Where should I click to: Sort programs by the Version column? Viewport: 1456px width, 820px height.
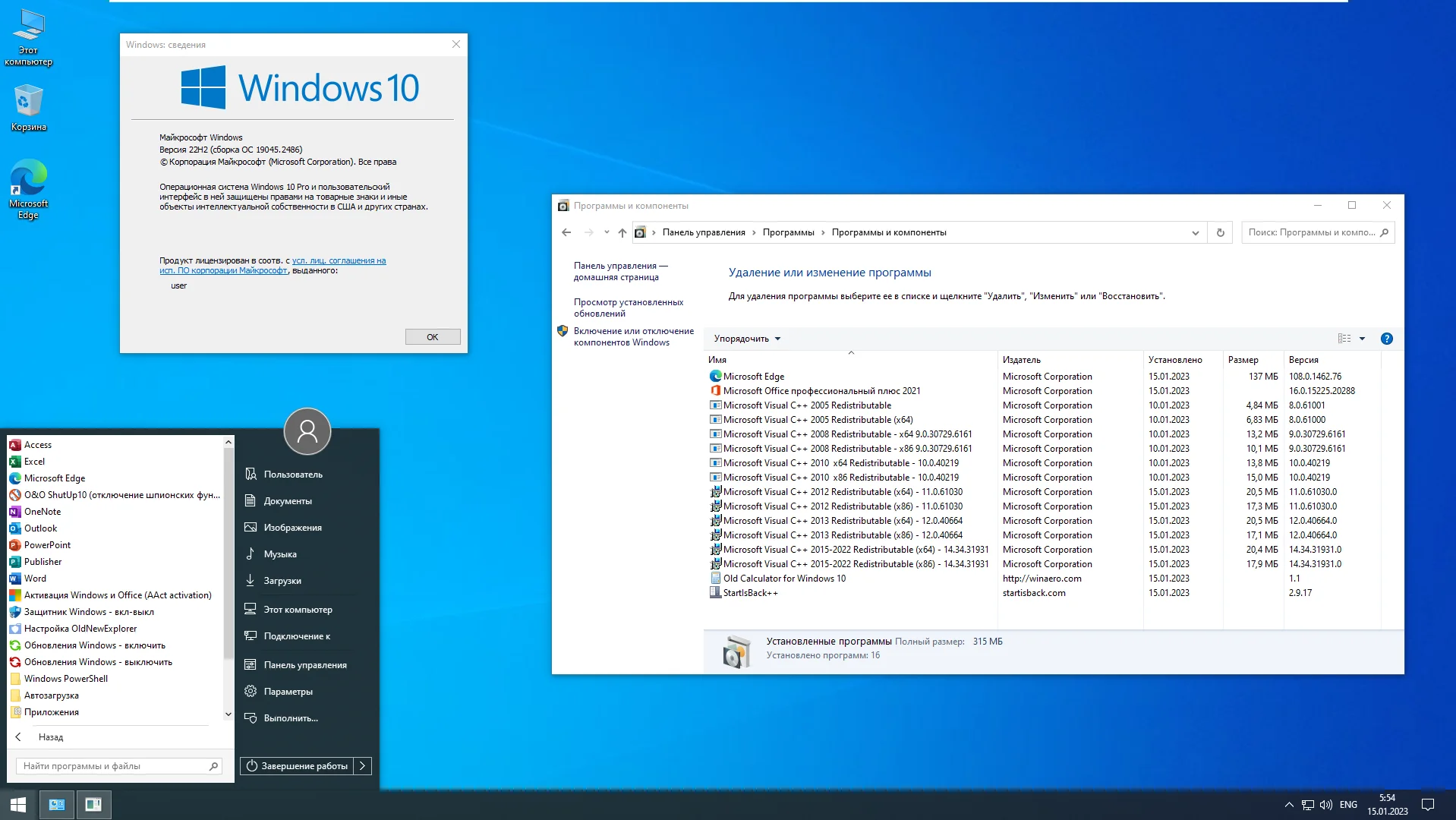pos(1332,360)
